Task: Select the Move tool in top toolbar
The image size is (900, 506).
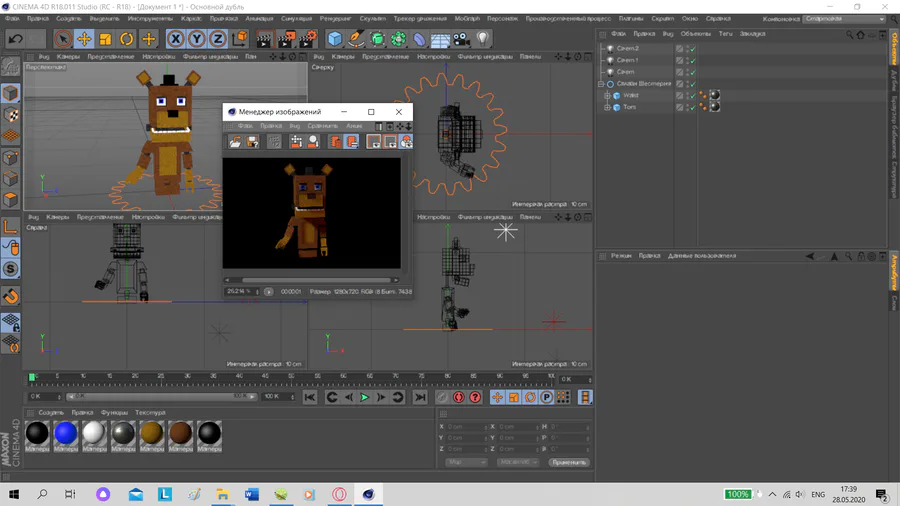Action: (84, 39)
